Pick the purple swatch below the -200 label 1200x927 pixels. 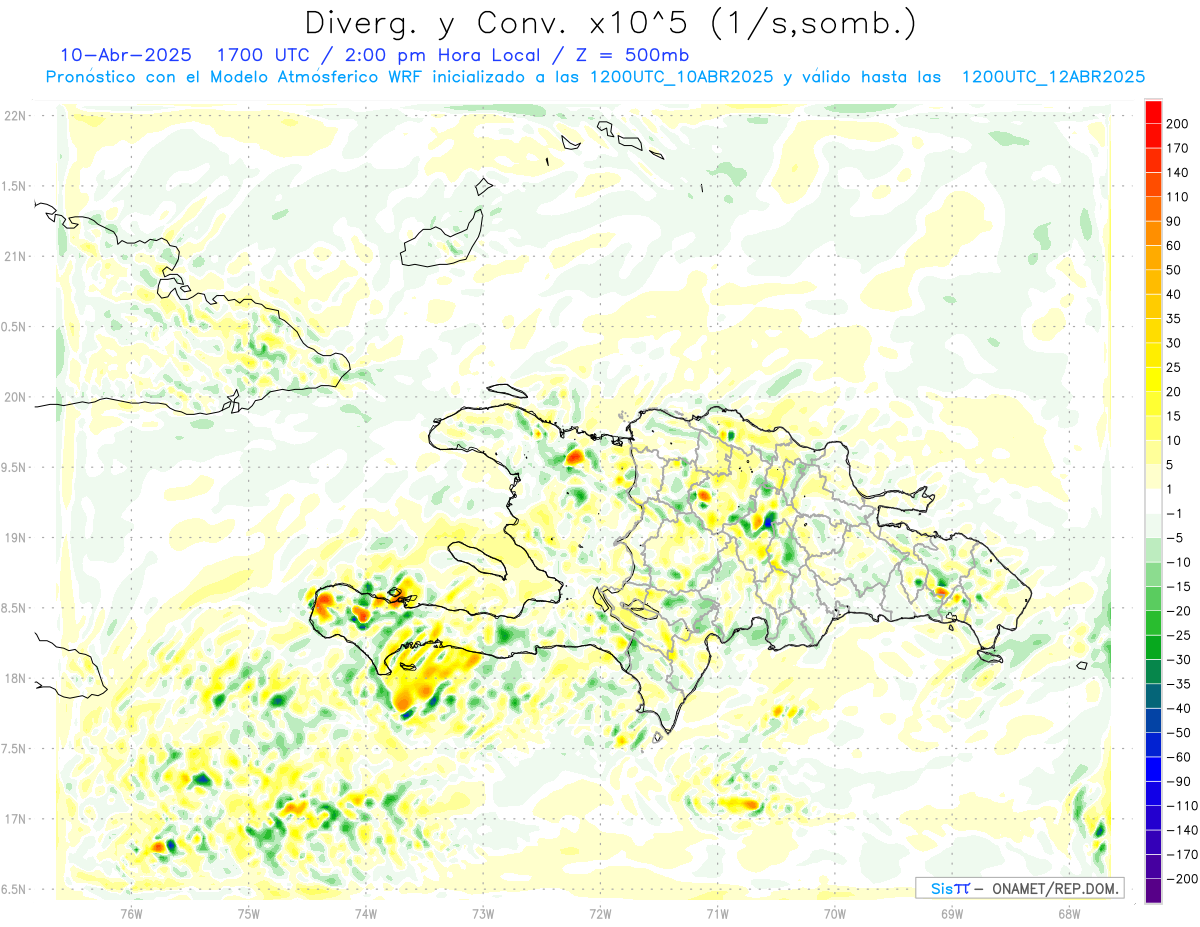coord(1153,891)
